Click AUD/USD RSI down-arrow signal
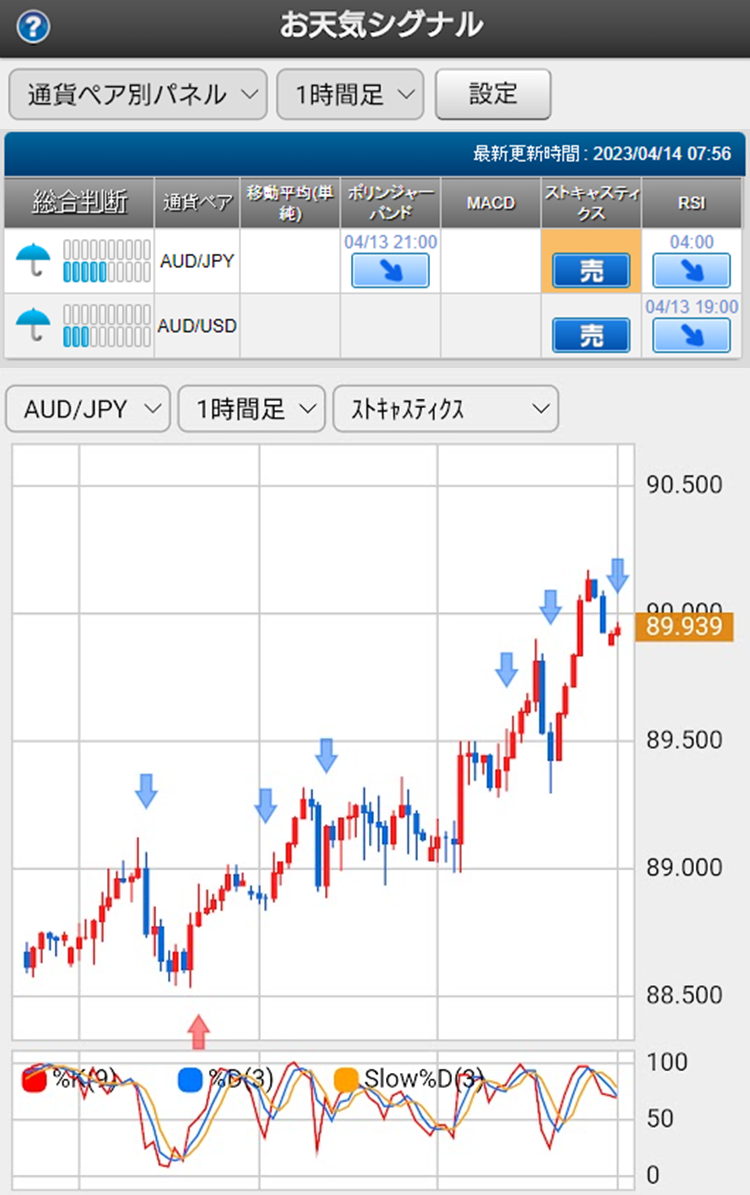750x1195 pixels. (691, 335)
